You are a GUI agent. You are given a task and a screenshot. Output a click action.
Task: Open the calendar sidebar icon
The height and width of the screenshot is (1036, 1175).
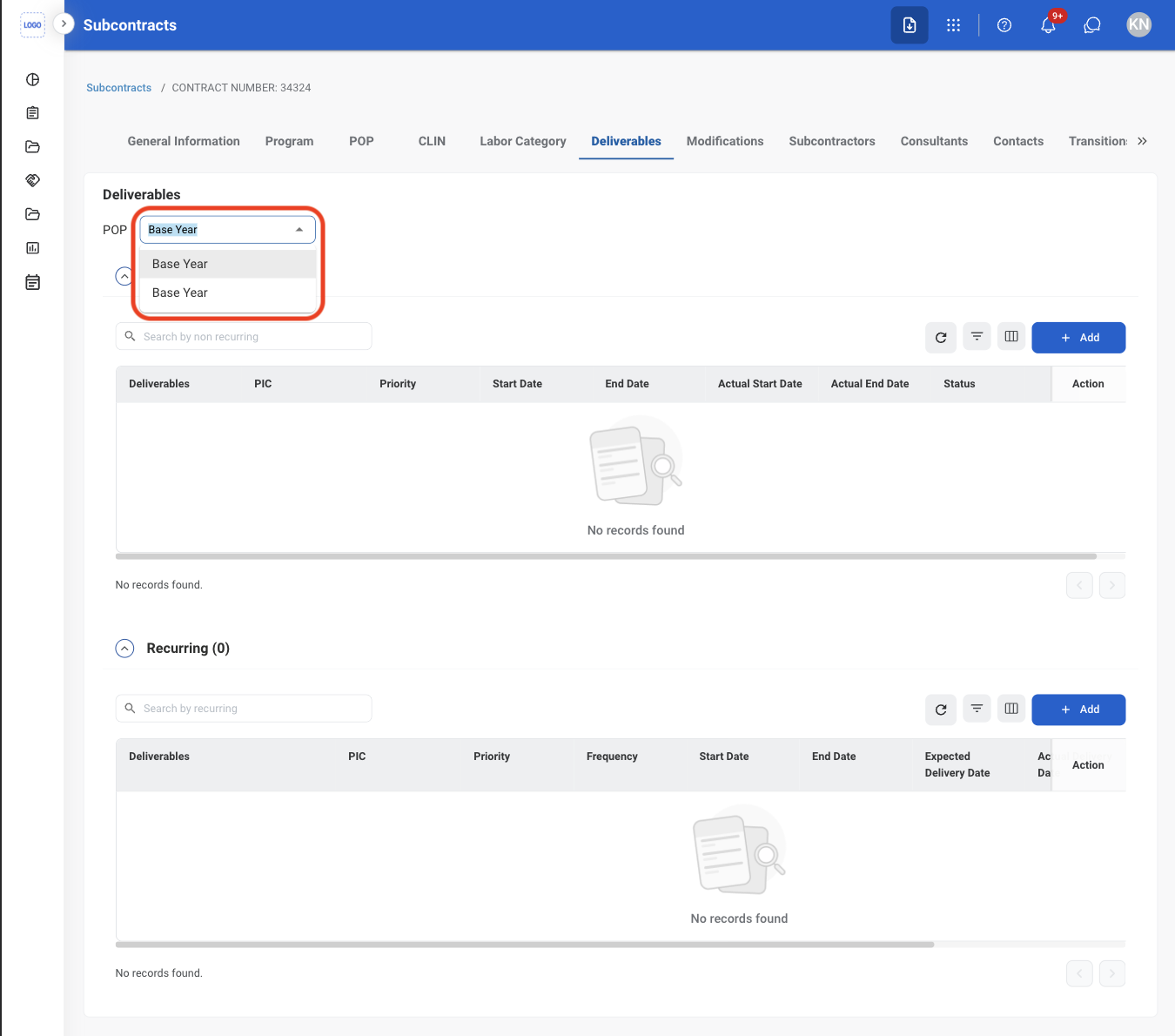coord(32,282)
